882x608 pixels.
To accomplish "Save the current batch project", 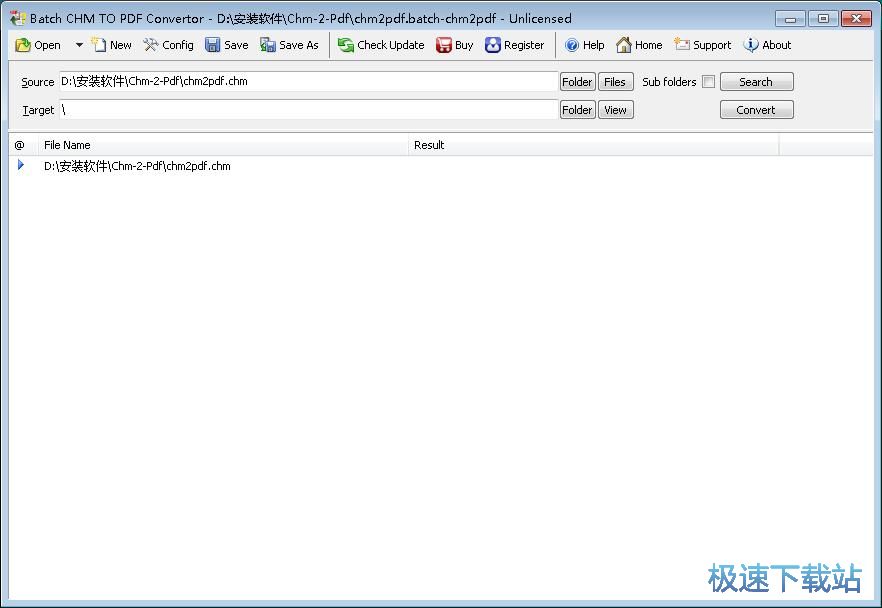I will (227, 45).
